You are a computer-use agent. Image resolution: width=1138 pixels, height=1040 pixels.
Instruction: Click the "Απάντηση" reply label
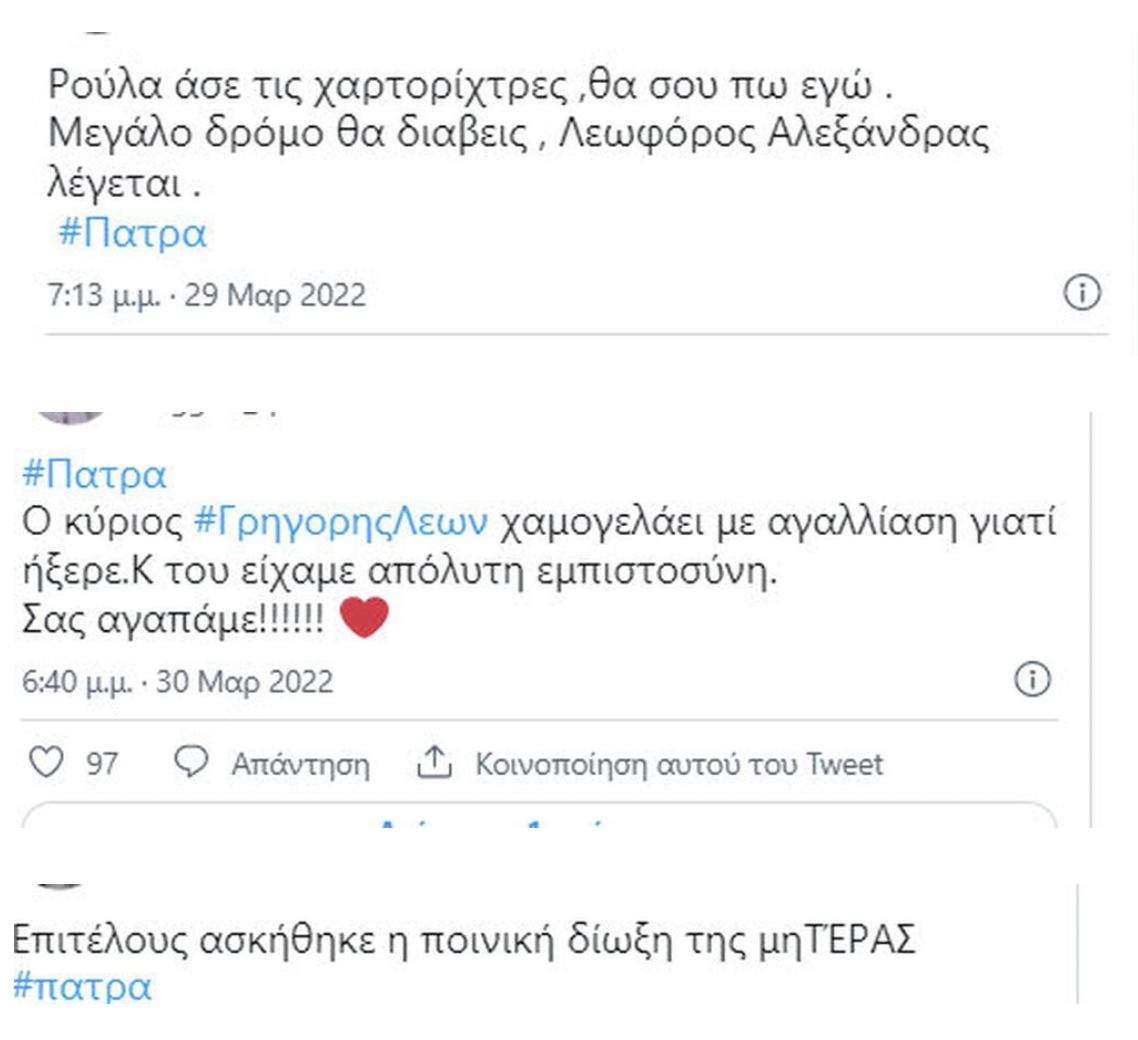[300, 765]
